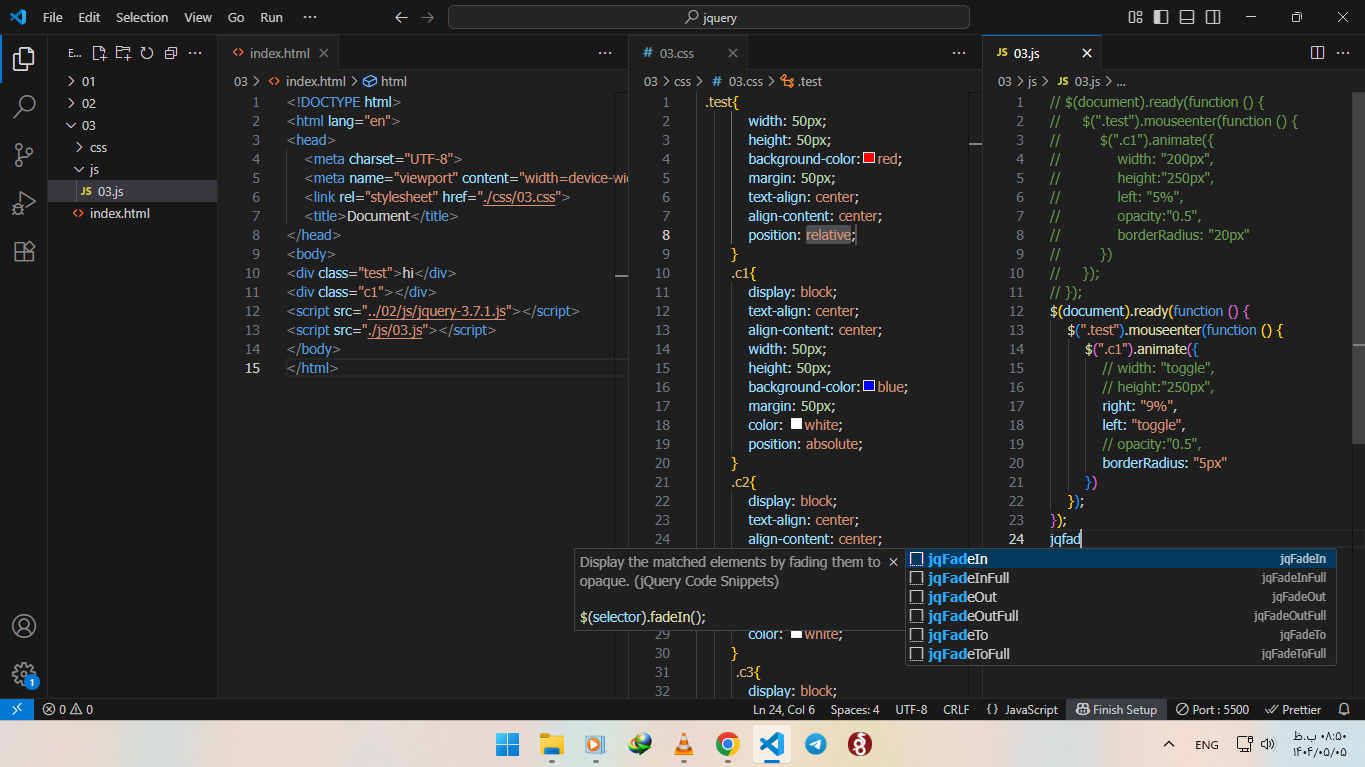The width and height of the screenshot is (1365, 767).
Task: Open more actions for 03.css editor group
Action: [958, 53]
